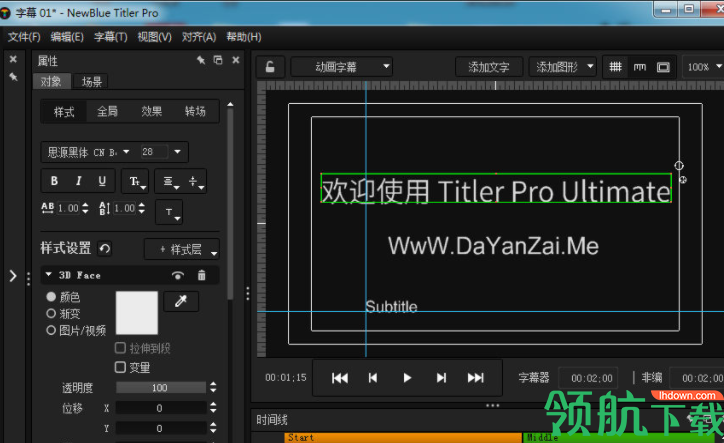
Task: Click the white face color swatch
Action: (137, 313)
